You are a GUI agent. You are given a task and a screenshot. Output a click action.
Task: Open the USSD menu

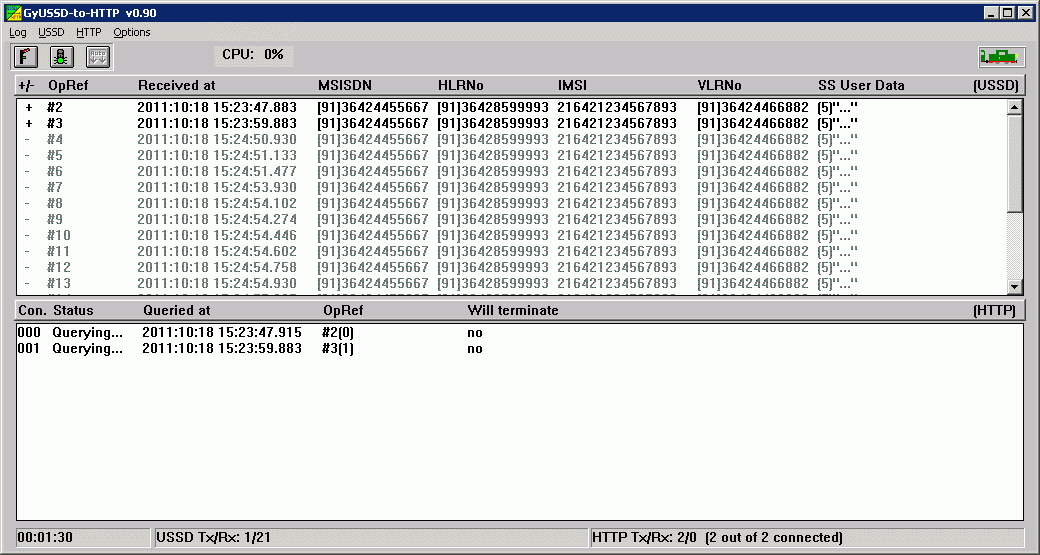(x=51, y=32)
